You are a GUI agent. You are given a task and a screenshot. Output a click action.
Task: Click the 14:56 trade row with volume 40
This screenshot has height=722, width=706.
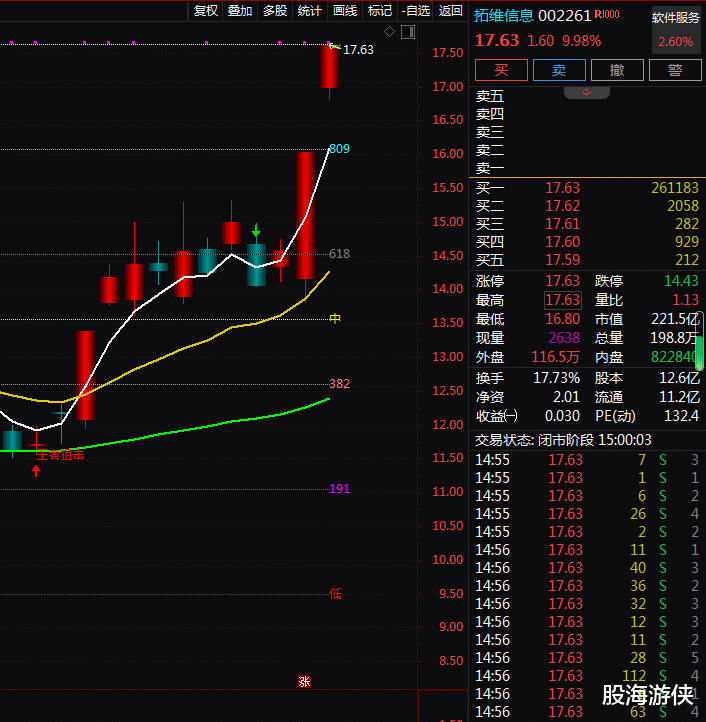(587, 568)
